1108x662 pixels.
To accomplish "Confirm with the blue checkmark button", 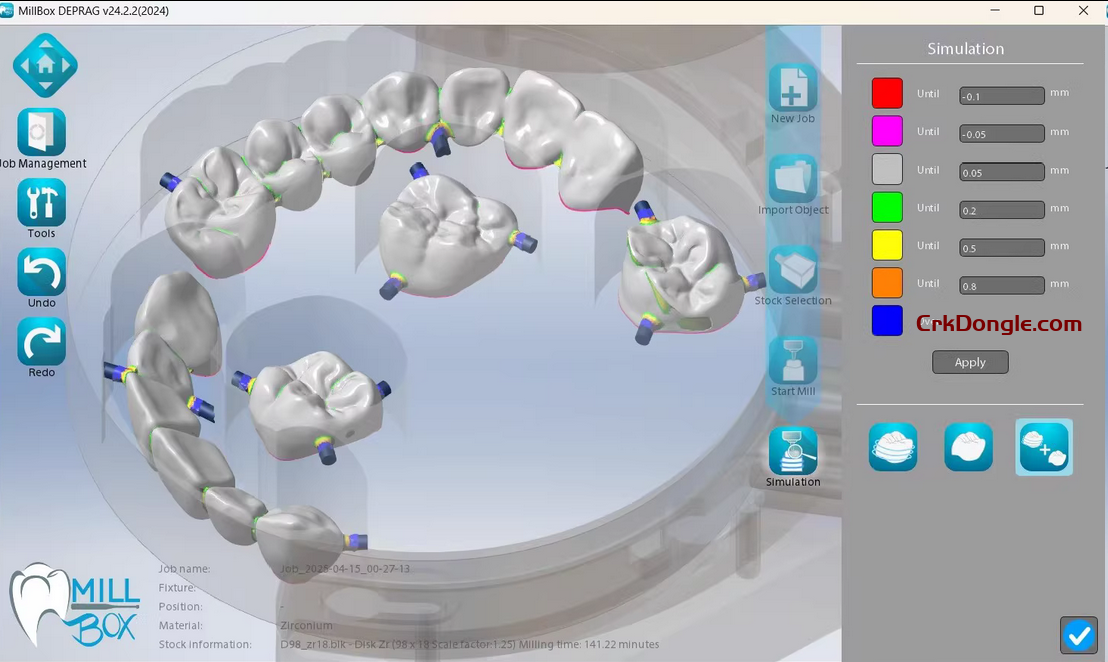I will pos(1079,635).
